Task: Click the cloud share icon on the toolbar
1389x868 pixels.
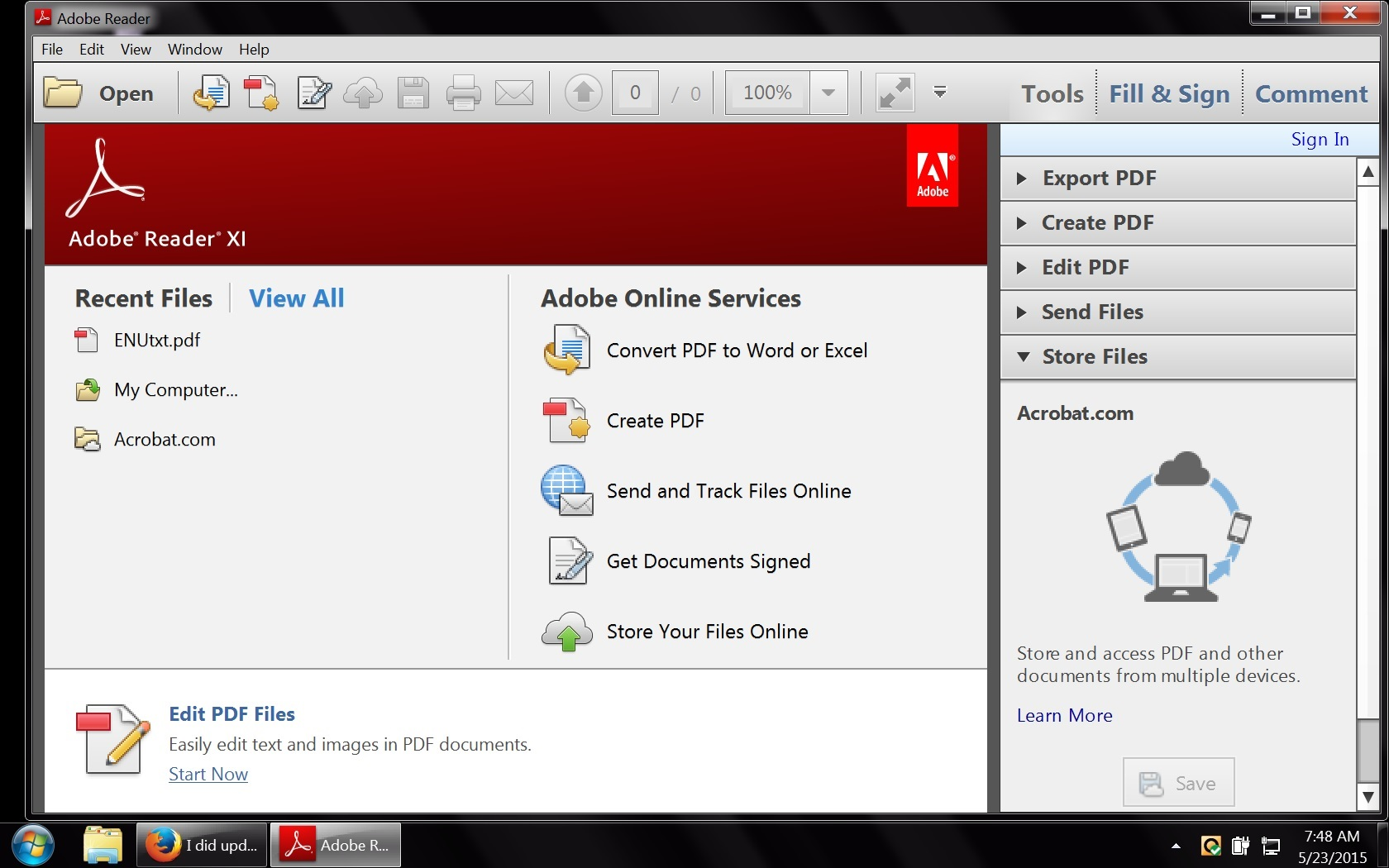Action: coord(362,93)
